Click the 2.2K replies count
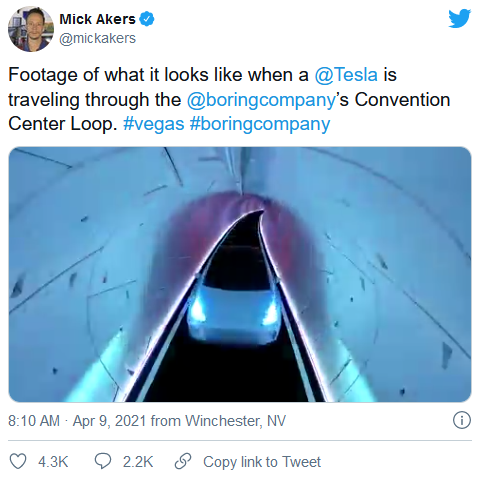 coord(138,462)
